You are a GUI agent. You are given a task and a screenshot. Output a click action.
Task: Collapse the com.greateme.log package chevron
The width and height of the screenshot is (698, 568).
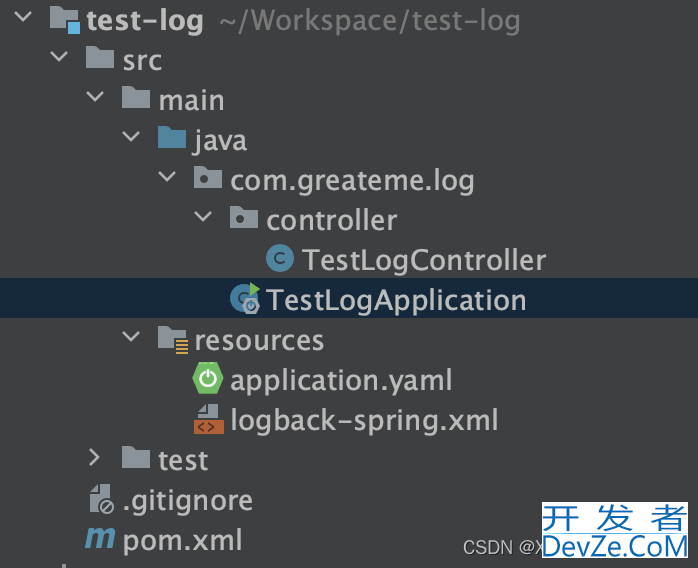point(167,177)
